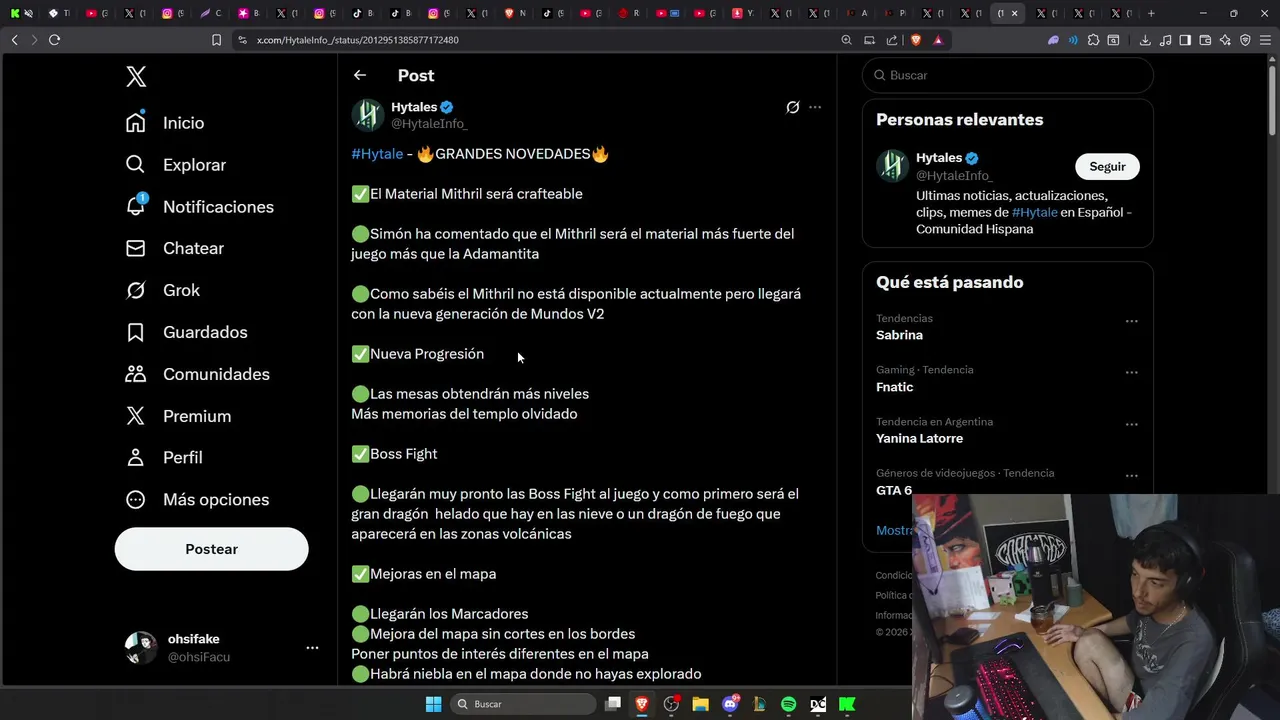Screen dimensions: 1280x720
Task: Open the post's more options dots
Action: [x=815, y=107]
